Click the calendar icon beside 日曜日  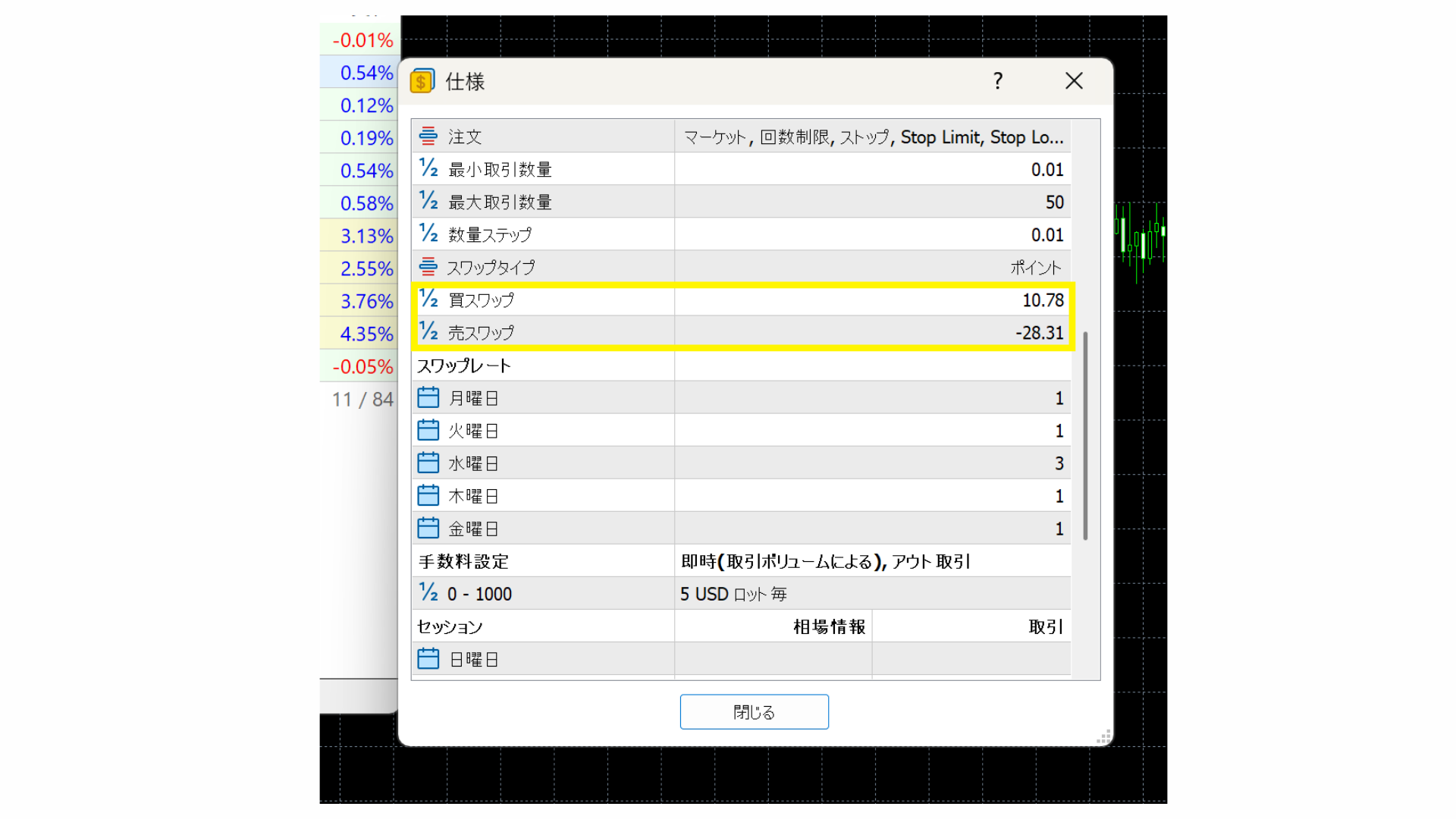pos(428,658)
